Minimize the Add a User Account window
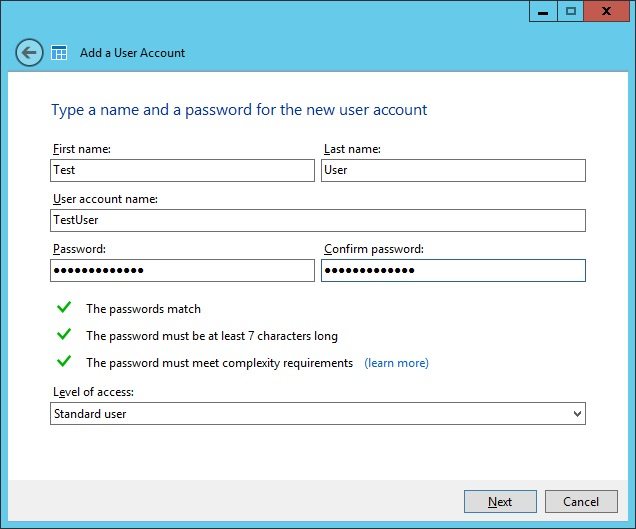The width and height of the screenshot is (636, 529). click(543, 11)
